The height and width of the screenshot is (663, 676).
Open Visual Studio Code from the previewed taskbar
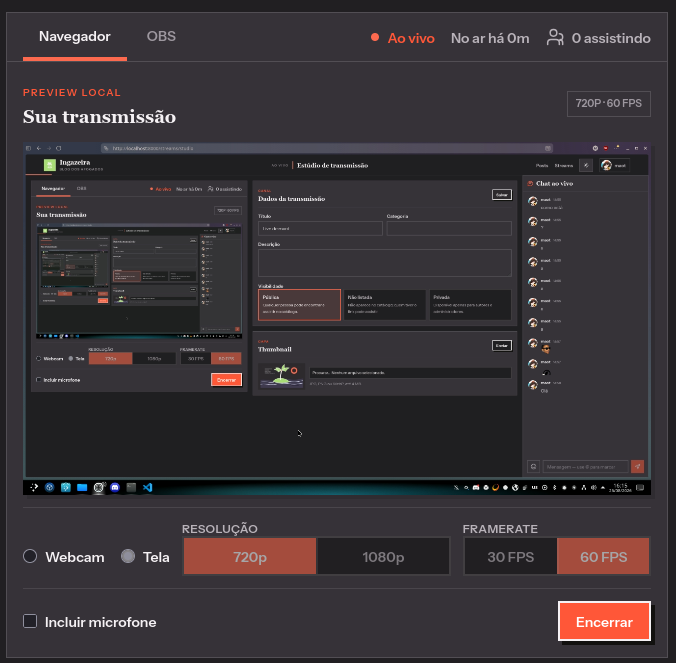click(147, 487)
